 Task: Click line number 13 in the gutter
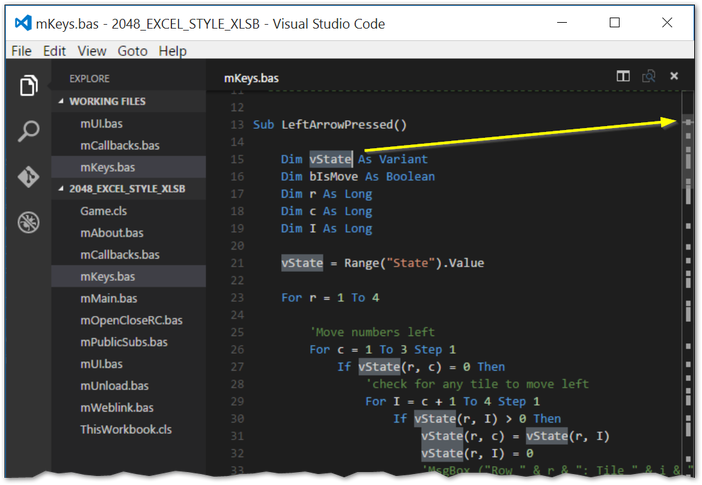[x=237, y=124]
